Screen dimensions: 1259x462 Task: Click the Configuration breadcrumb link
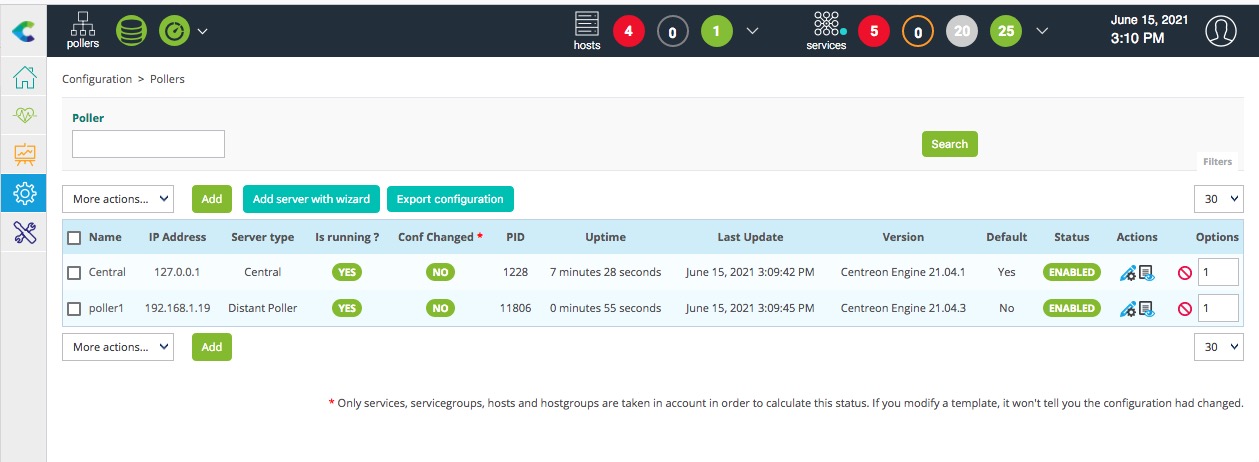tap(97, 79)
